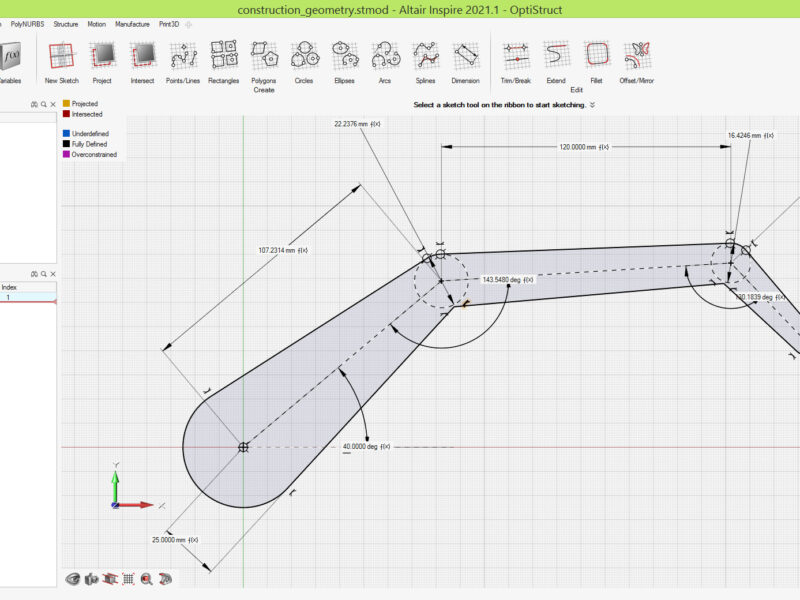This screenshot has height=600, width=800.
Task: Search in the lower left panel
Action: tap(43, 274)
